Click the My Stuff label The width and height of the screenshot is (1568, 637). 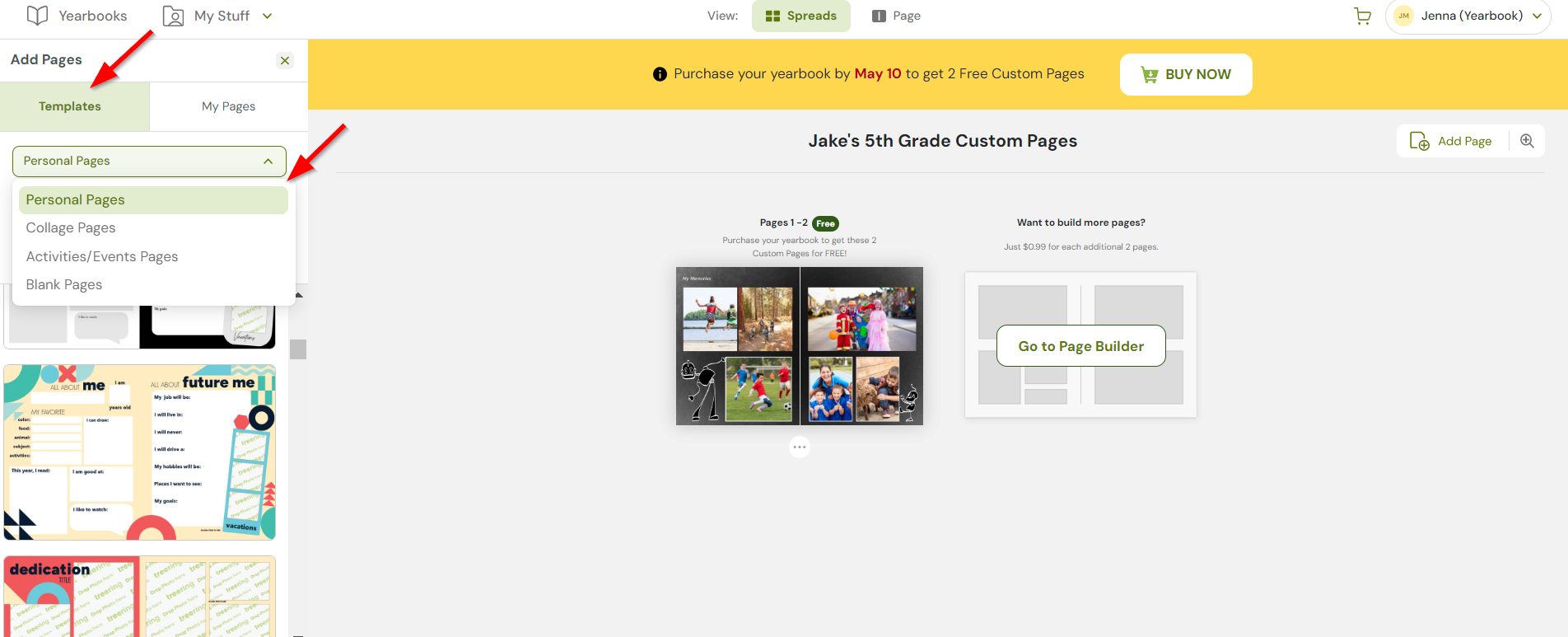click(222, 16)
